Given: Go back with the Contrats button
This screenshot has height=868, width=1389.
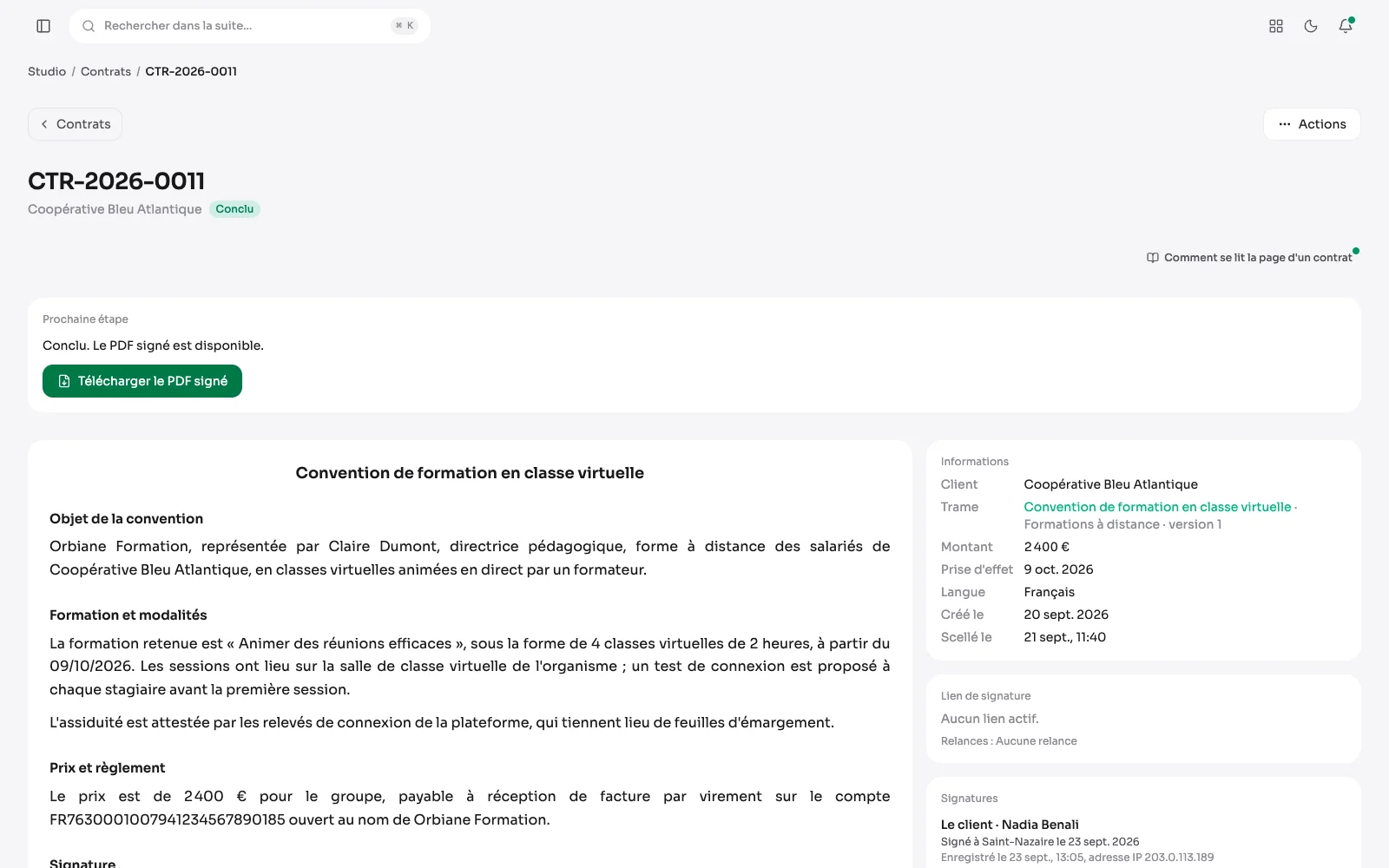Looking at the screenshot, I should click(75, 124).
